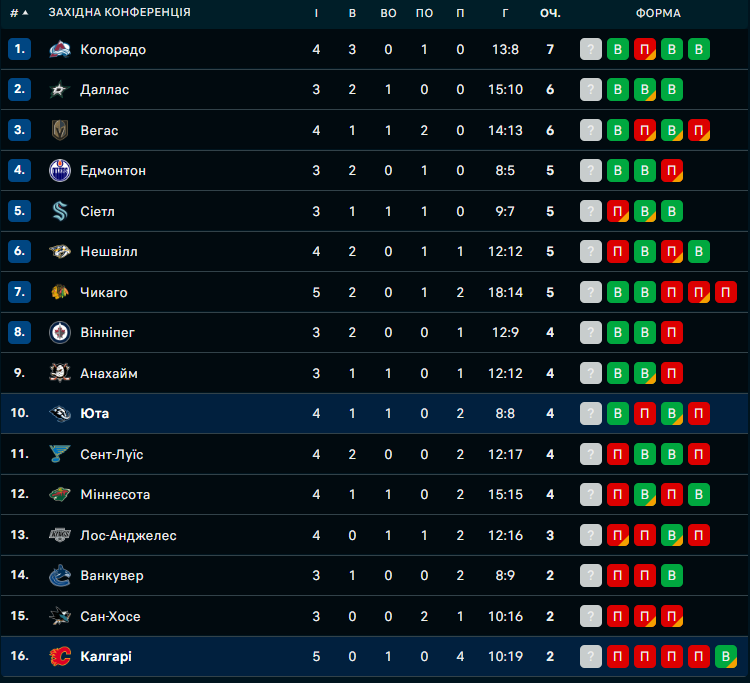Sort table by В wins column header
Image resolution: width=750 pixels, height=683 pixels.
coord(352,13)
